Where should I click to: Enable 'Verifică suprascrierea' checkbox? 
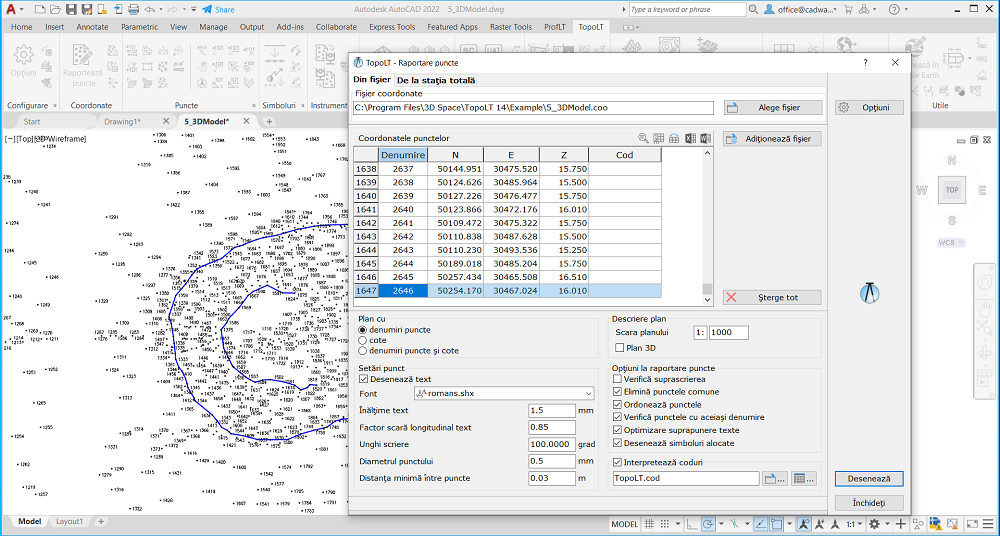coord(617,379)
